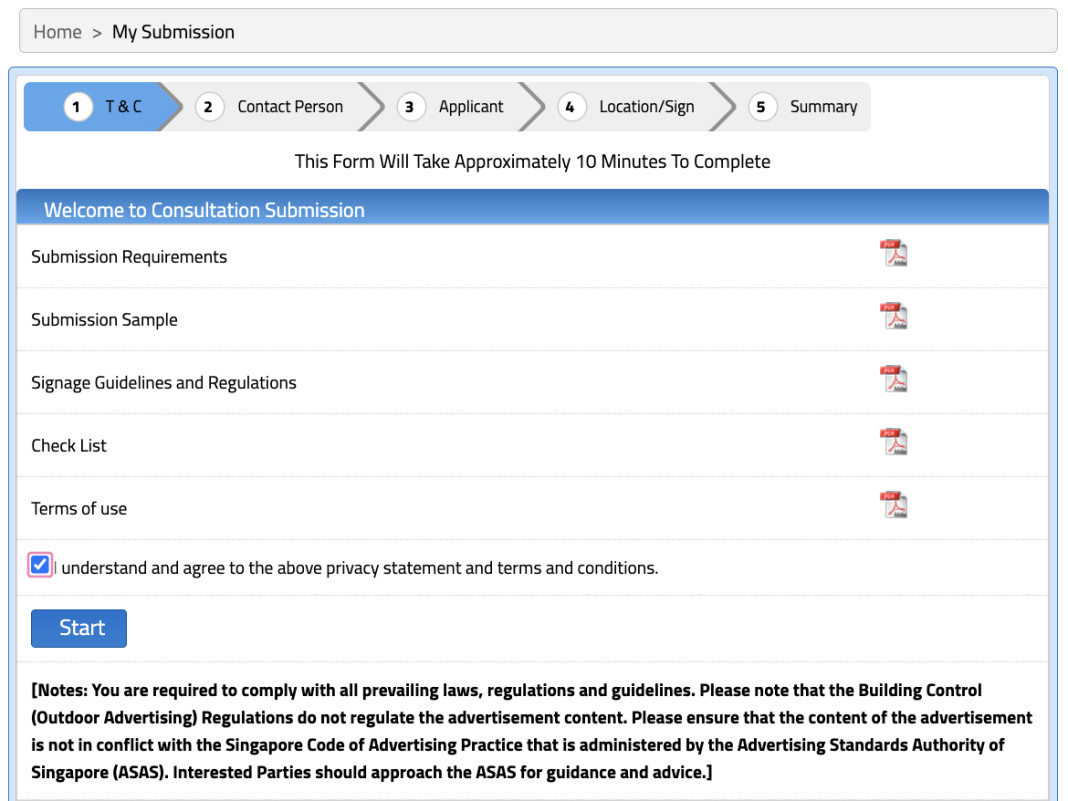The image size is (1068, 801).
Task: Click the number 3 step circle
Action: click(x=411, y=107)
